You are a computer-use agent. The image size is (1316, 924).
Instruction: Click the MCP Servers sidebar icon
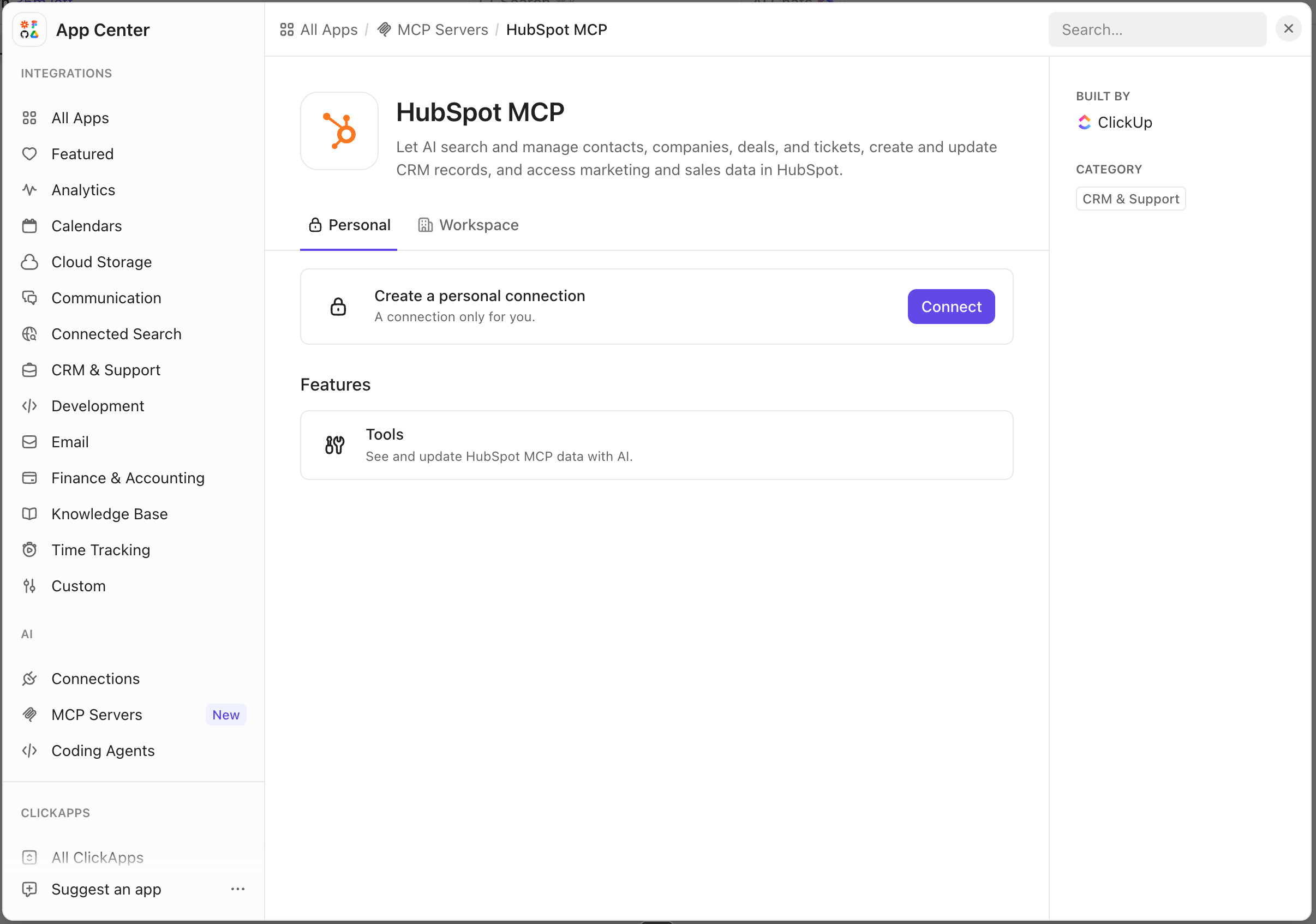(x=29, y=715)
